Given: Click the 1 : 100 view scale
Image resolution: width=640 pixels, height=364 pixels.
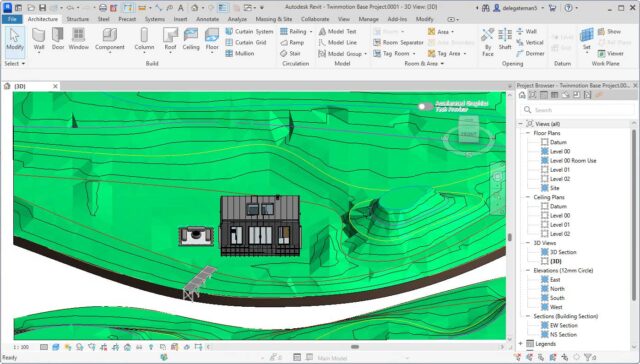Looking at the screenshot, I should 21,347.
